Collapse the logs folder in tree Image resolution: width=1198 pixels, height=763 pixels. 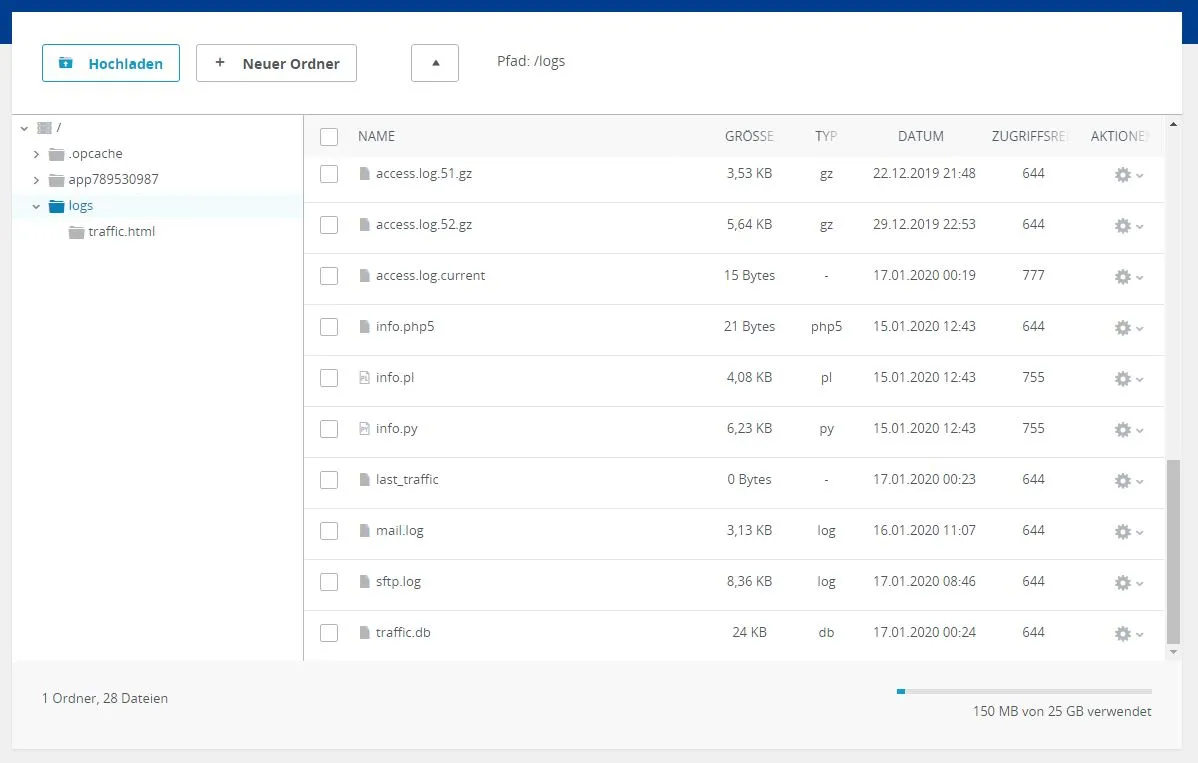[36, 206]
